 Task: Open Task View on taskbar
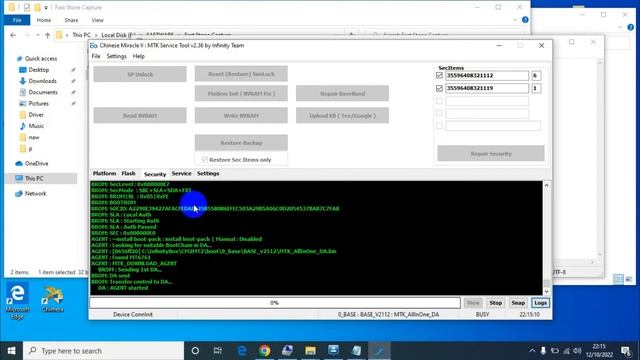[x=218, y=351]
